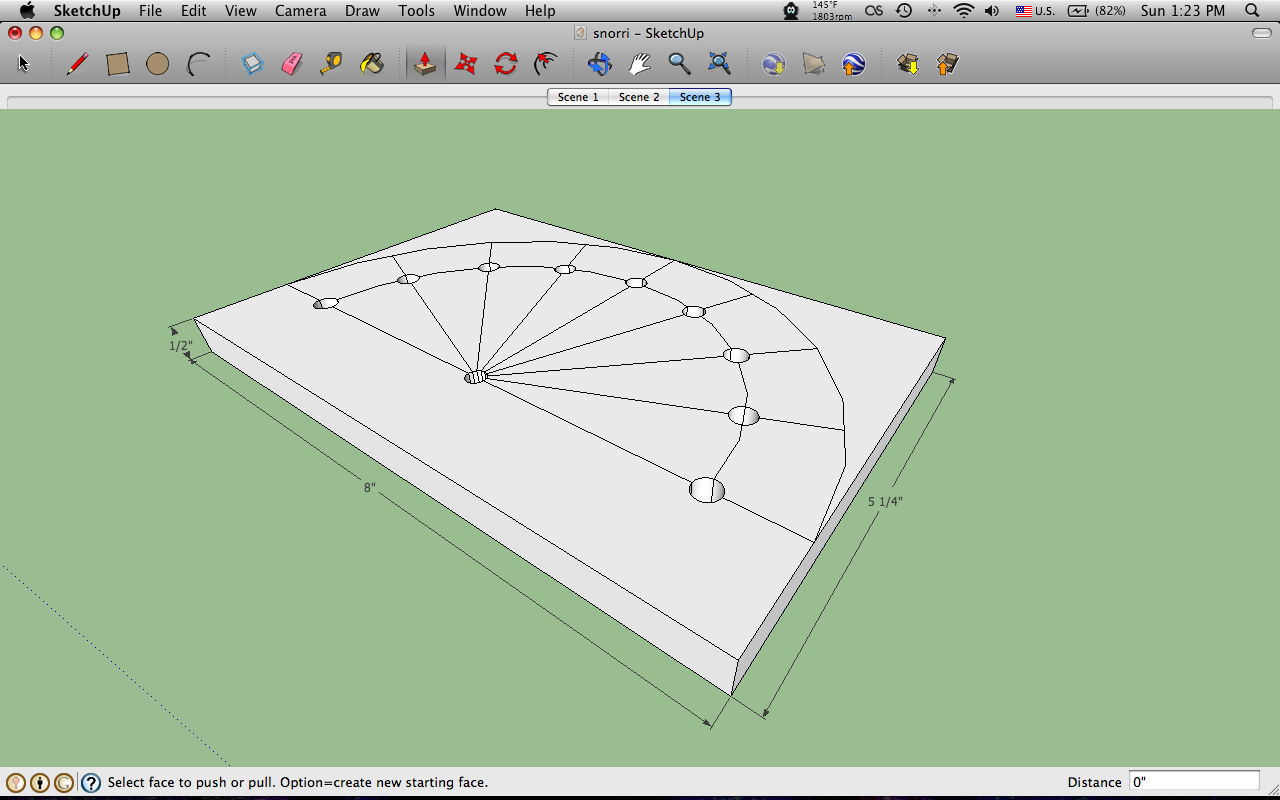Click the volume icon in menu bar
Viewport: 1280px width, 800px height.
(x=992, y=11)
